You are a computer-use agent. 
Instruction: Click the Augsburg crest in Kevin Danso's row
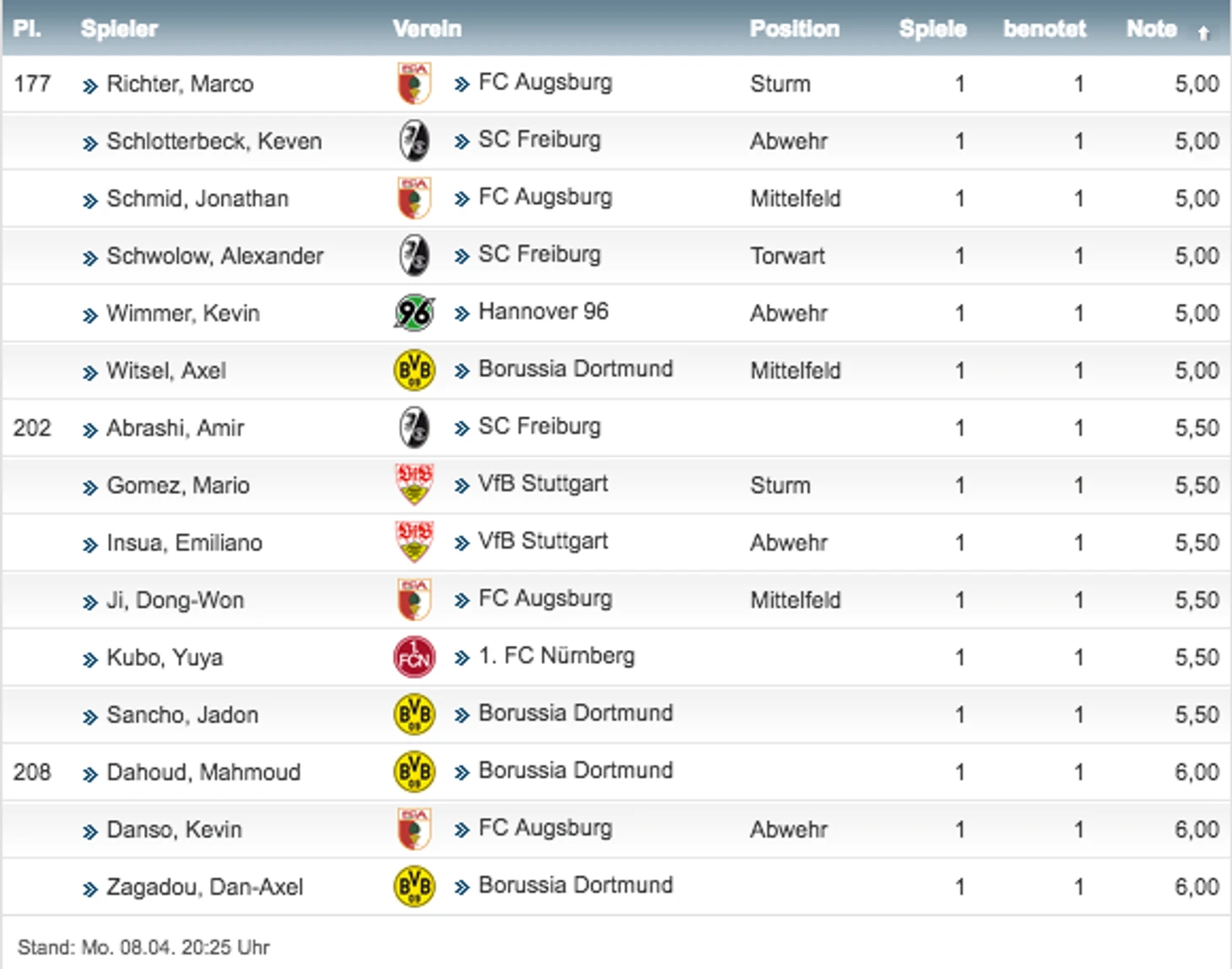coord(414,829)
